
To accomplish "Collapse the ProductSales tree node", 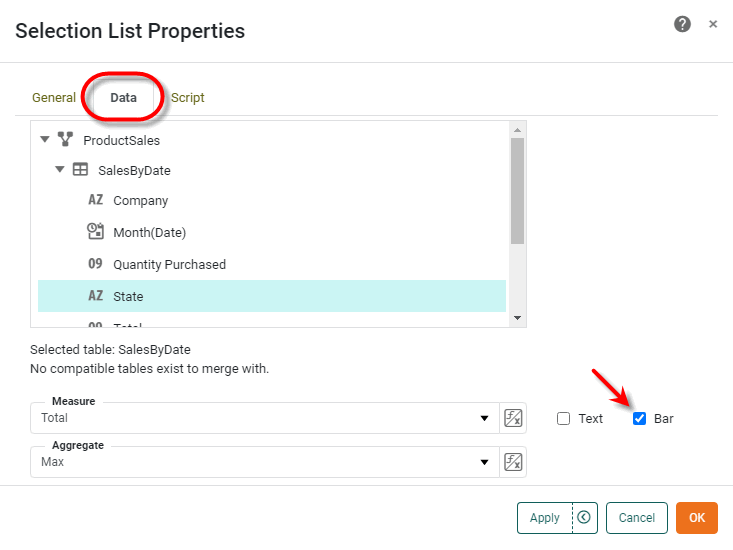I will (45, 140).
